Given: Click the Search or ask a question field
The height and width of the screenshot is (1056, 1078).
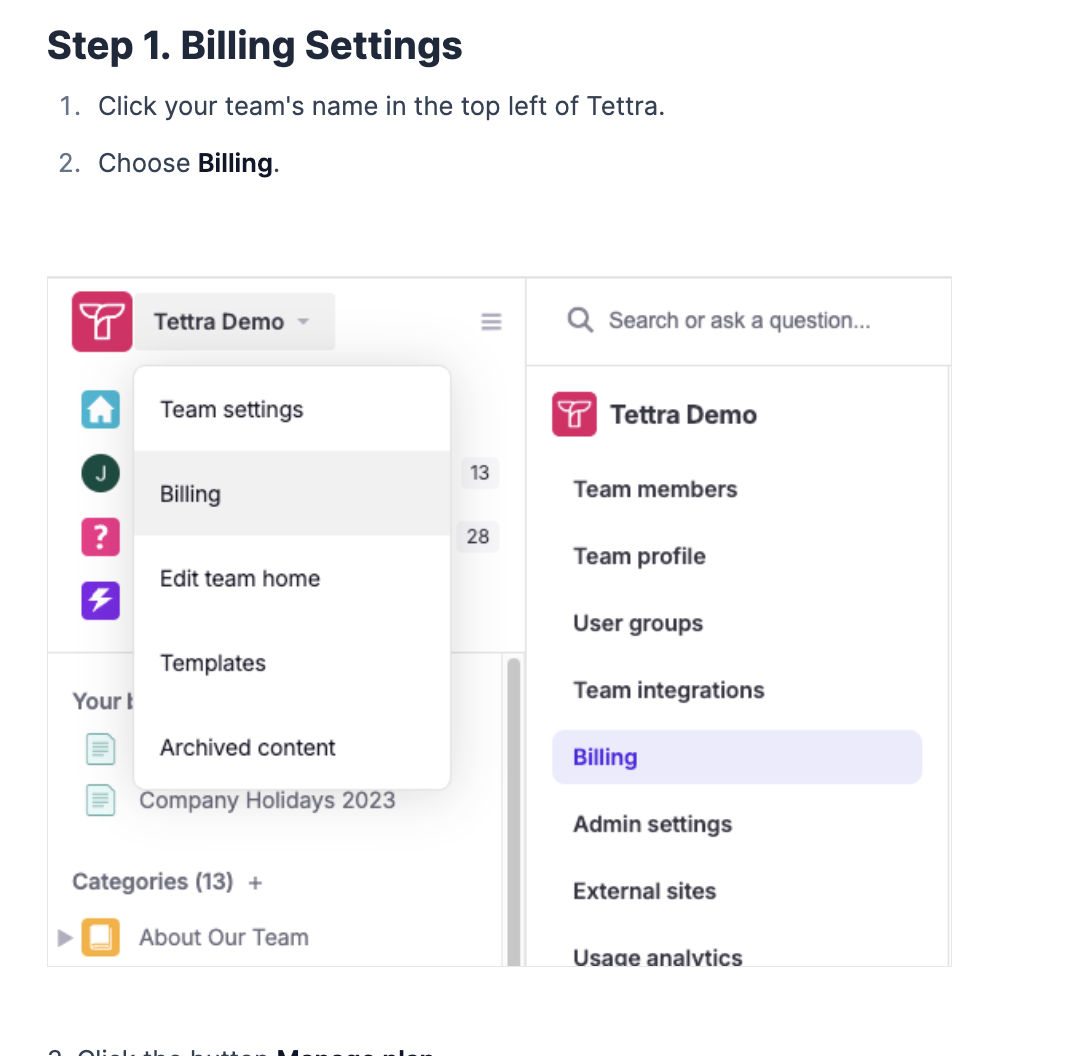Looking at the screenshot, I should pyautogui.click(x=740, y=320).
